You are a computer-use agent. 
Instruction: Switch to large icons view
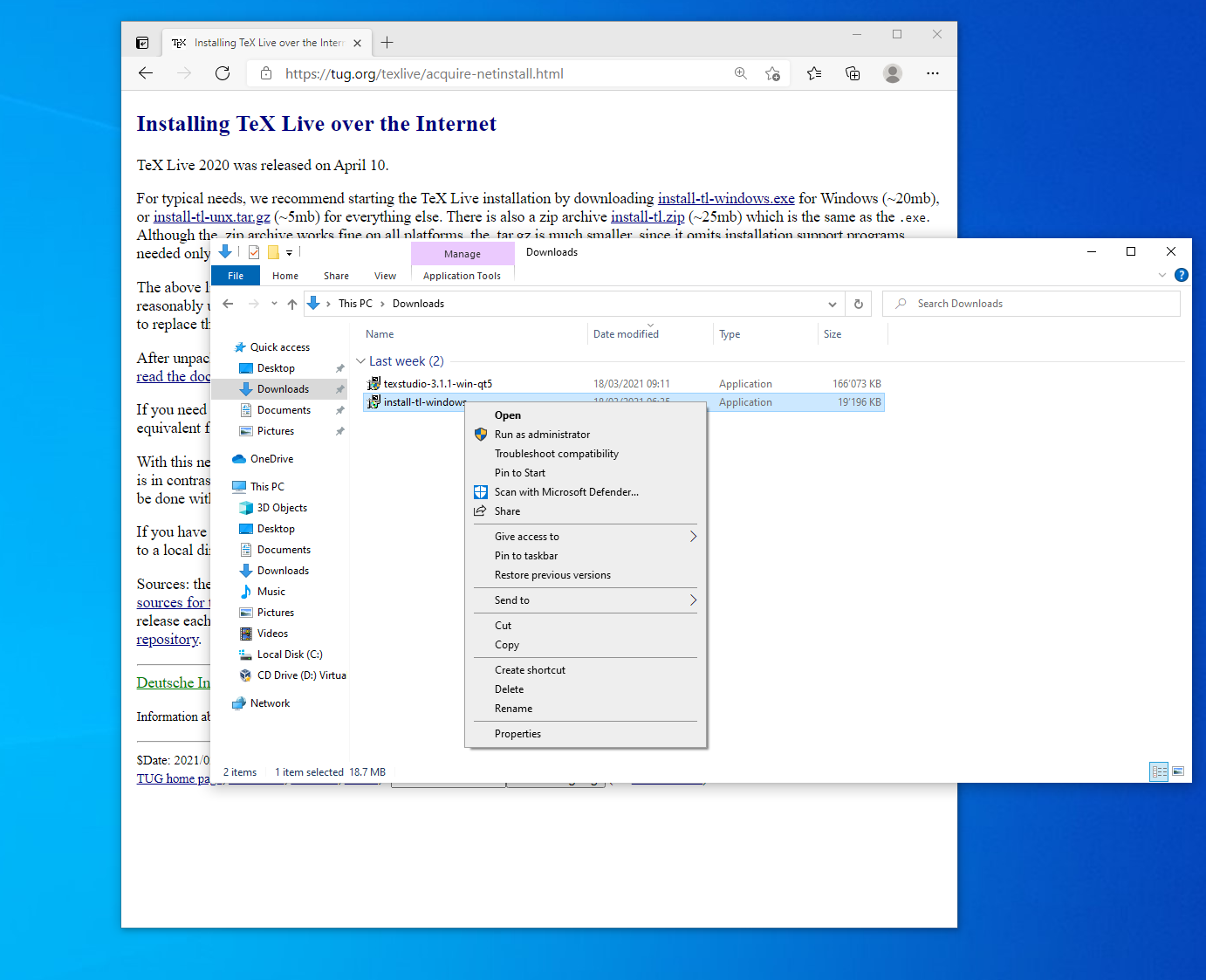(x=1178, y=771)
